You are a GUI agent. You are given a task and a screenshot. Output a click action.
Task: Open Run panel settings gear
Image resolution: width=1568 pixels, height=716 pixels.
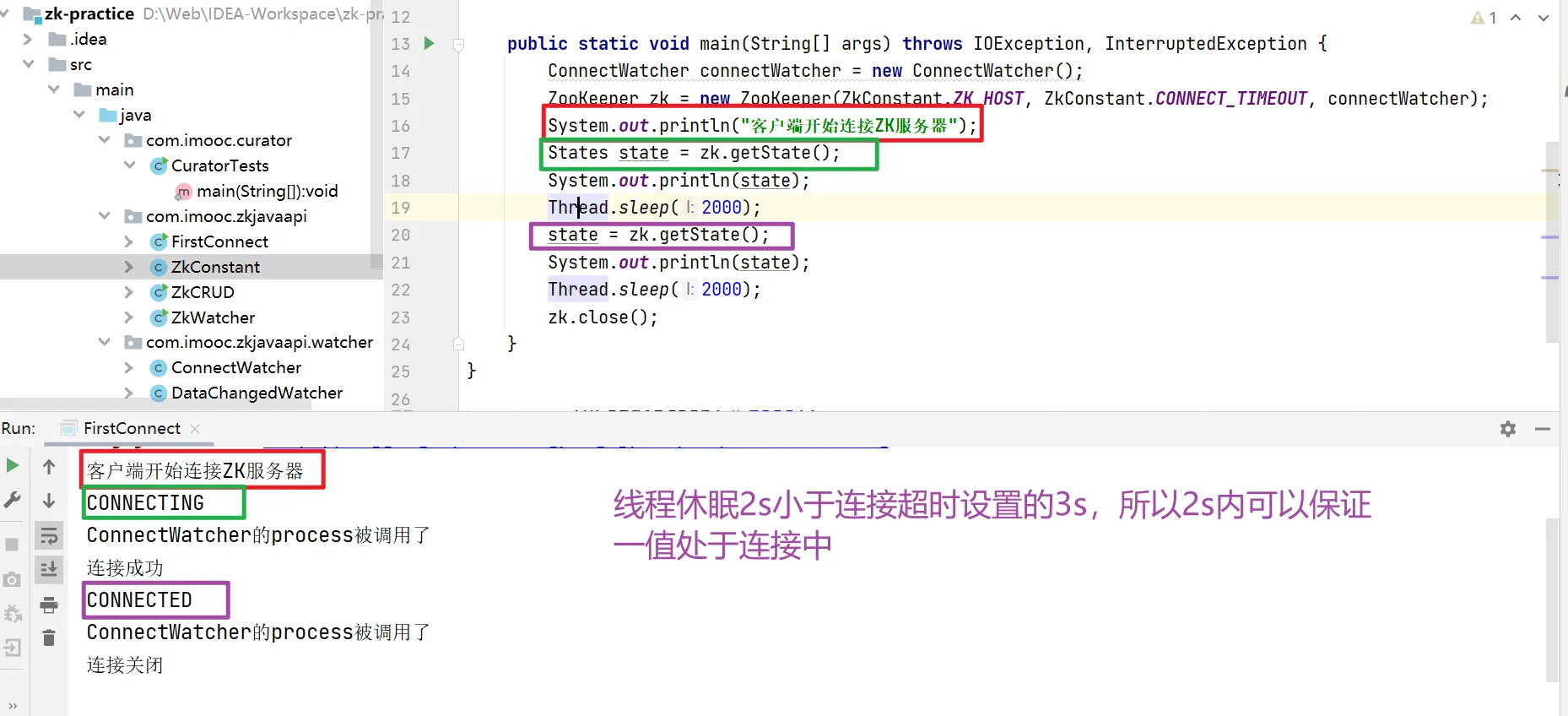1508,429
